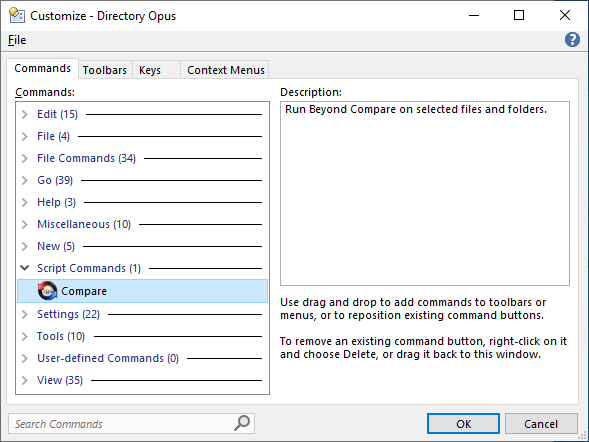Select the View (35) label
The height and width of the screenshot is (442, 589).
pos(60,380)
